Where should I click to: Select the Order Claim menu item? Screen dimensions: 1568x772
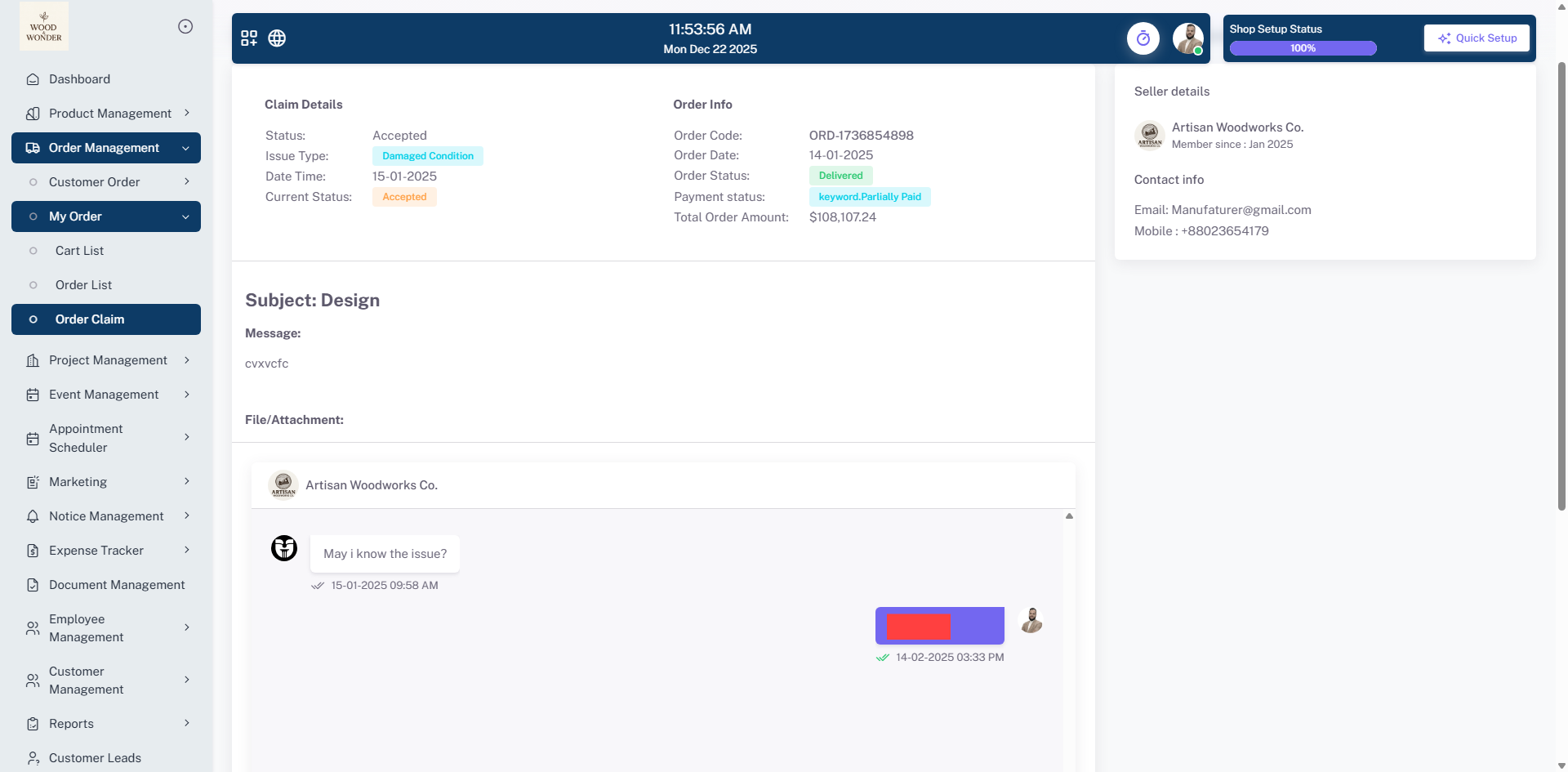[x=90, y=319]
